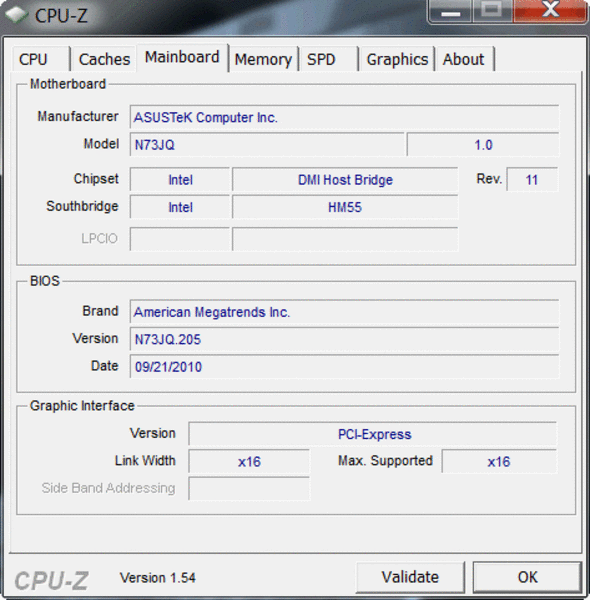590x600 pixels.
Task: Click the Link Width label
Action: (145, 461)
